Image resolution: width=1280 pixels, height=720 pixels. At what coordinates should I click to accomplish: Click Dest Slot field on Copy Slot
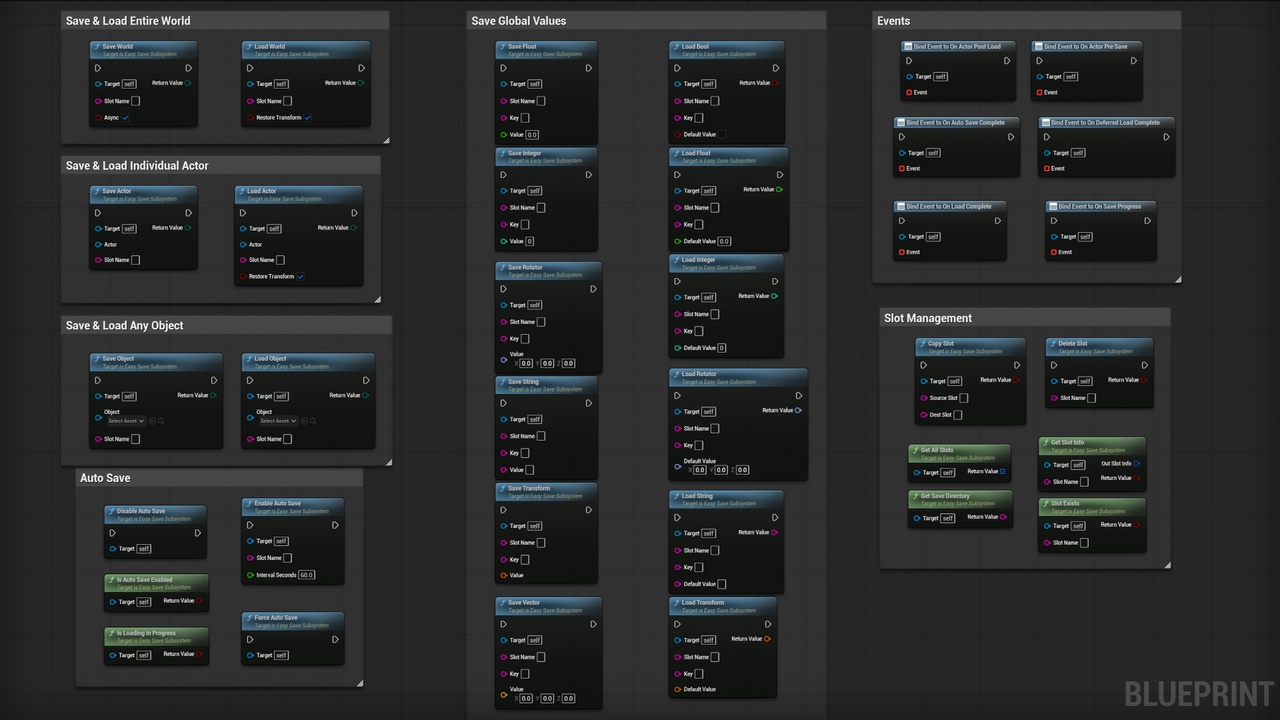pyautogui.click(x=958, y=415)
